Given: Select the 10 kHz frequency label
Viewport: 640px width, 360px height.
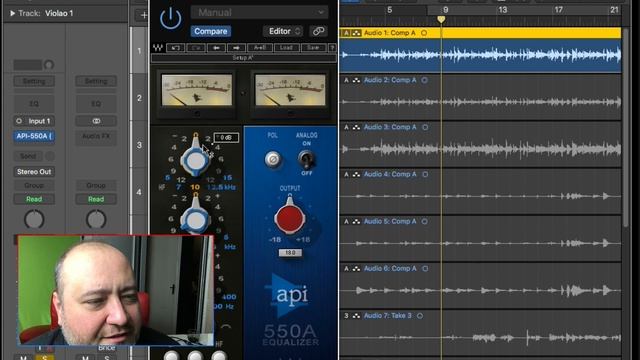Looking at the screenshot, I should coord(195,187).
